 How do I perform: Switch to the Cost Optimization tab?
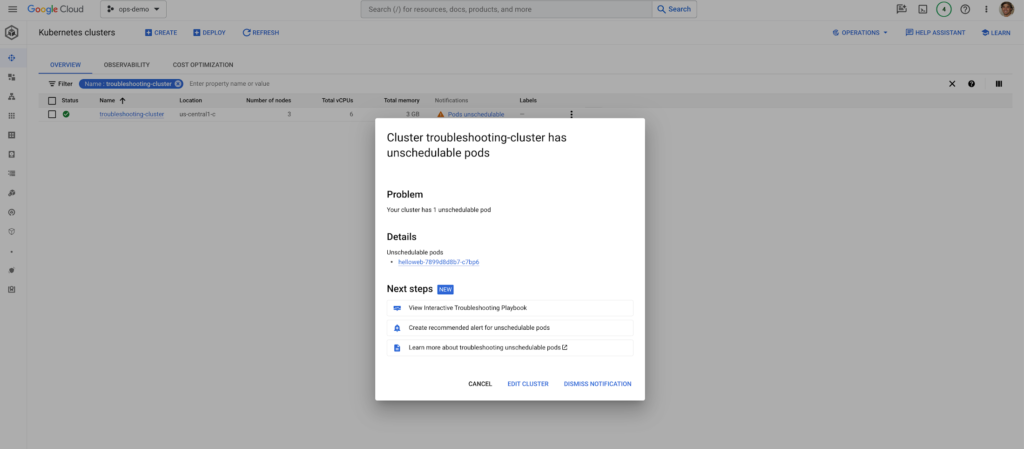click(x=203, y=64)
